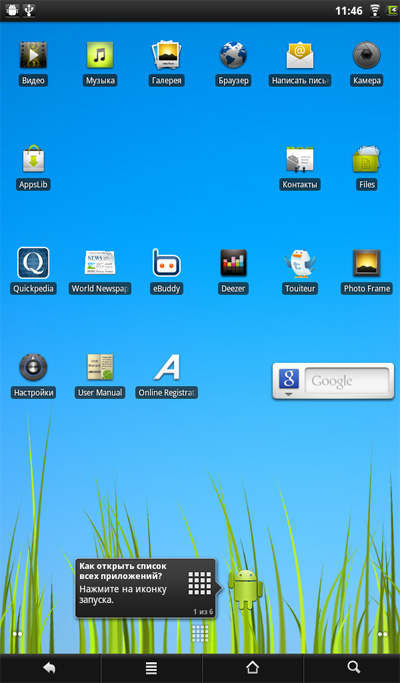Launch the Музыка music player
Viewport: 400px width, 683px height.
click(x=100, y=64)
